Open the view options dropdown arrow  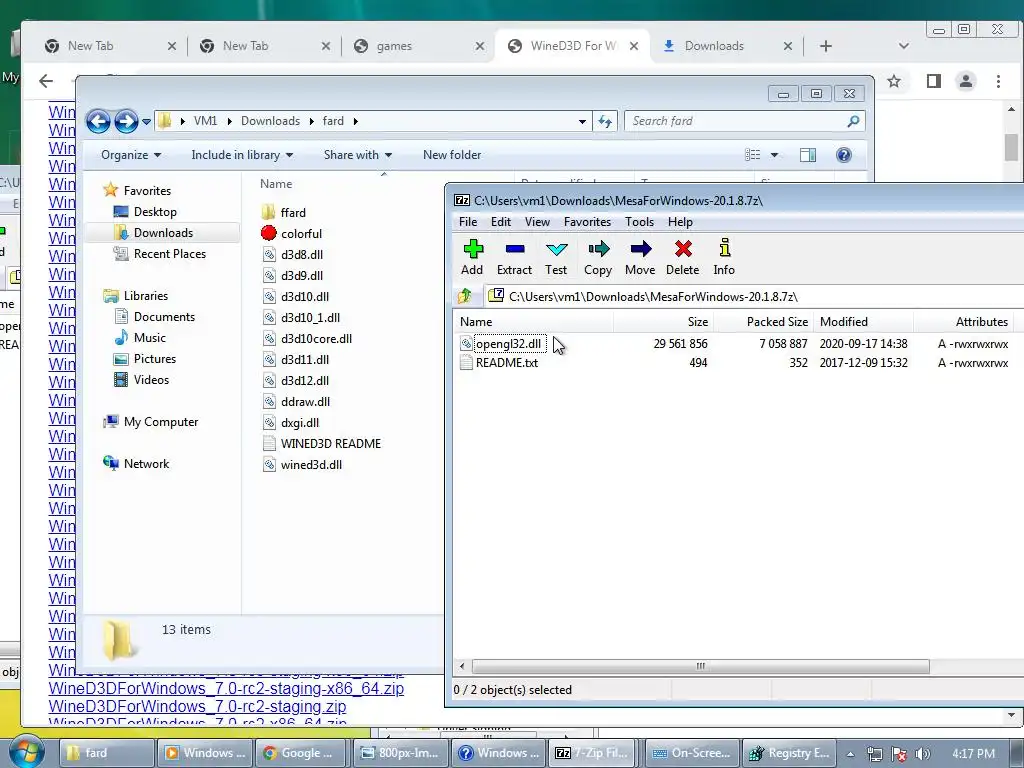pos(775,155)
